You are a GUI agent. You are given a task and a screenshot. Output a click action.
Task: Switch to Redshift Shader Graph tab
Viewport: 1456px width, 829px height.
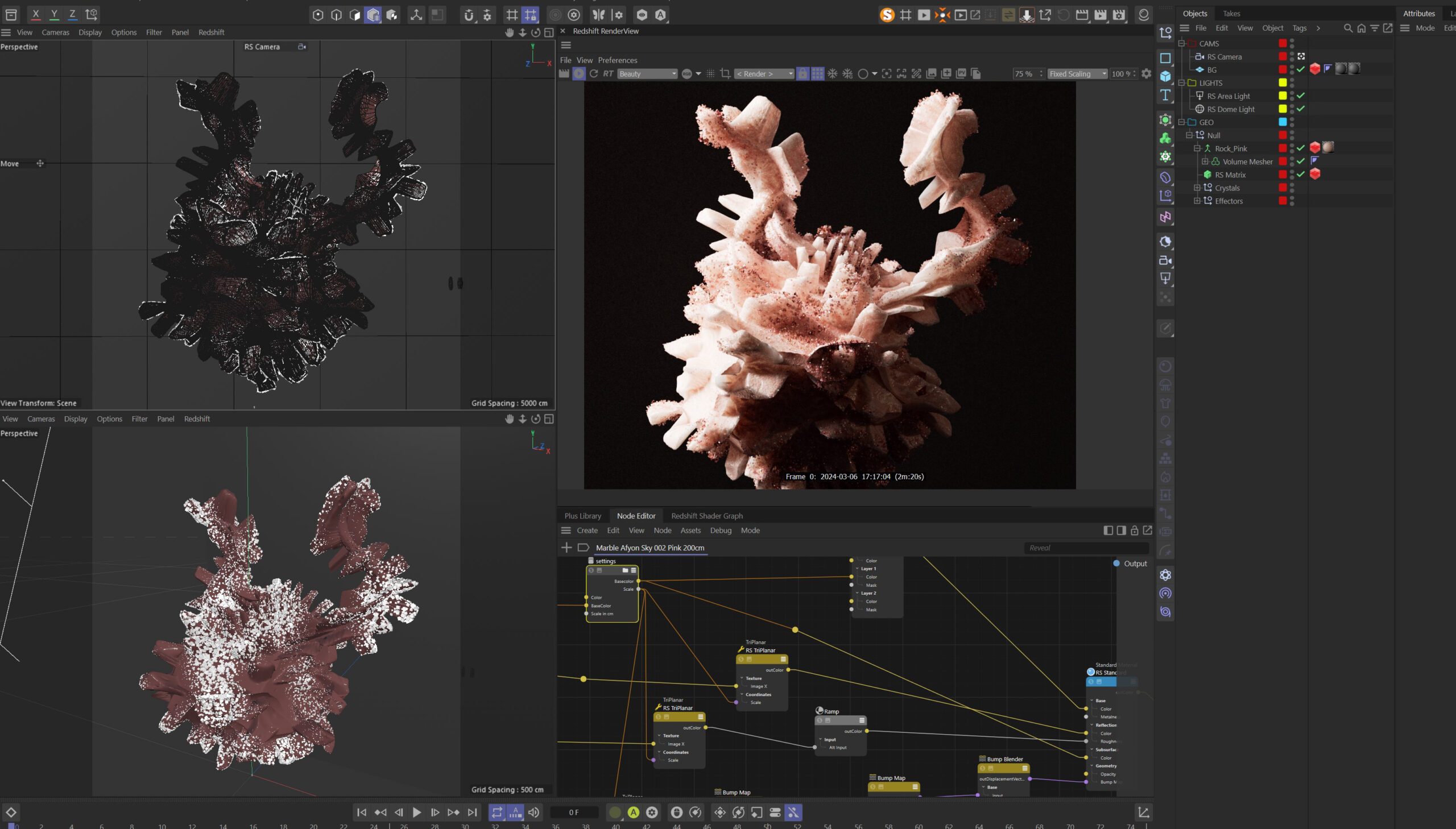706,516
